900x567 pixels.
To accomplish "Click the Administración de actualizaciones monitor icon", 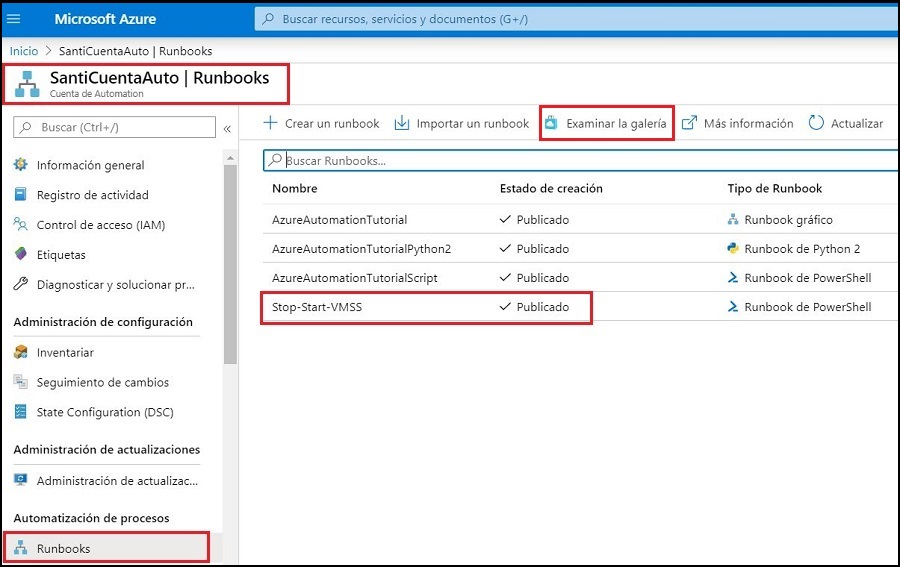I will pyautogui.click(x=21, y=480).
